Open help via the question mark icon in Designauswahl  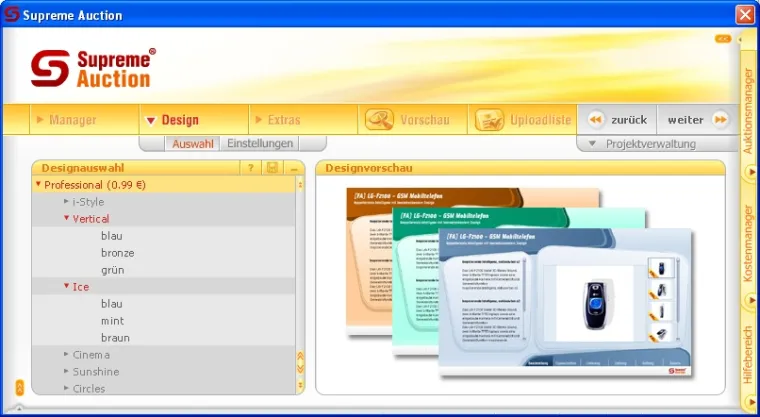pos(251,168)
